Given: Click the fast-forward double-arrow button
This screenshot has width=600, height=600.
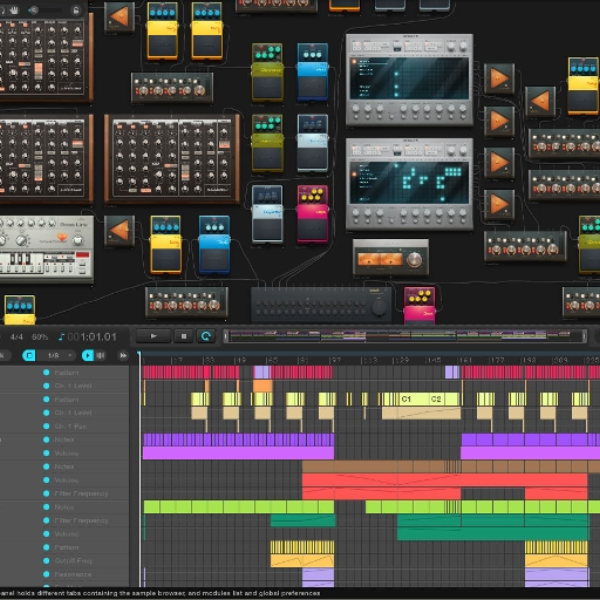Looking at the screenshot, I should coord(123,355).
